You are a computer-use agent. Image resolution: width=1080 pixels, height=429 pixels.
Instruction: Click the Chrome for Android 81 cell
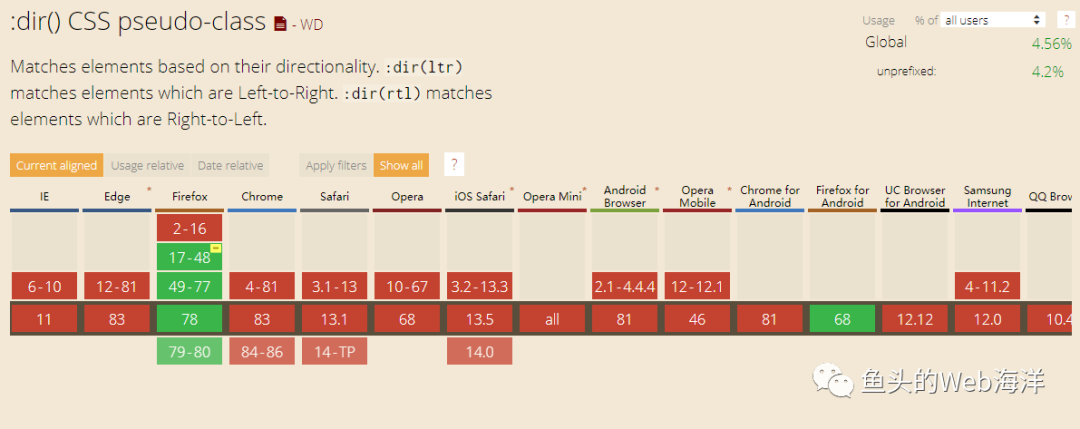(x=770, y=319)
